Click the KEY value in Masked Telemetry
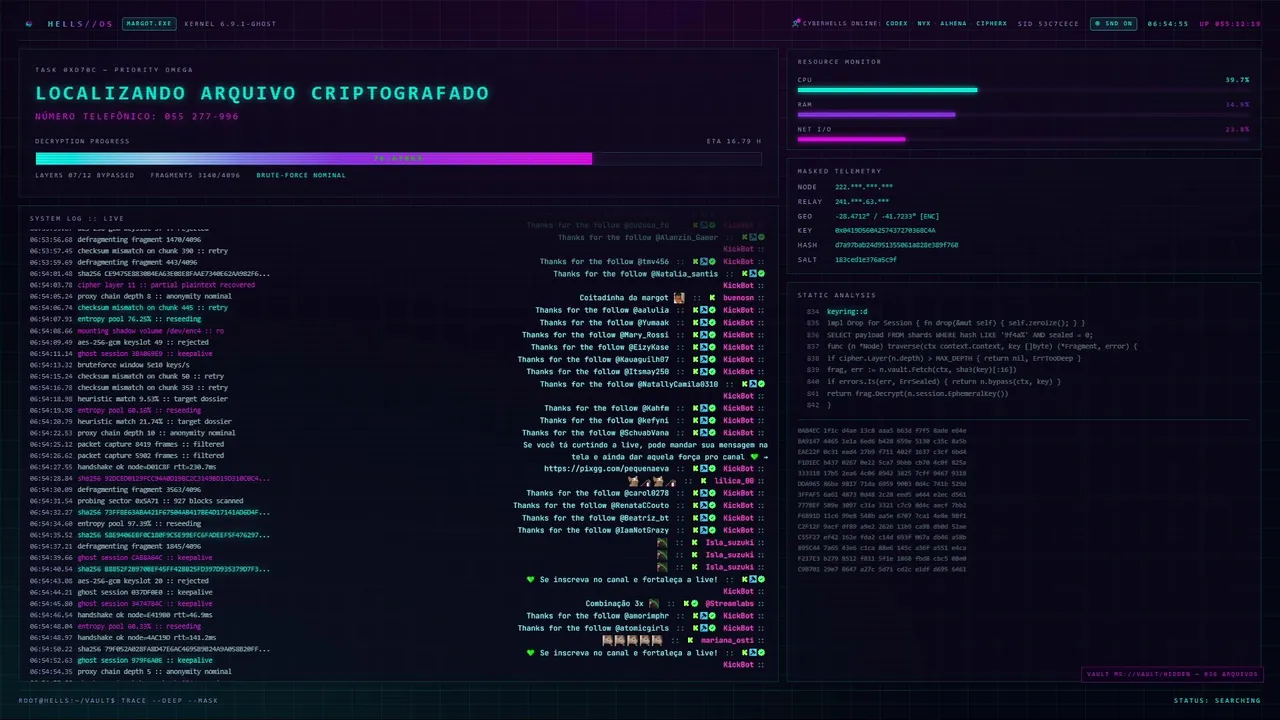Viewport: 1280px width, 720px height. [x=885, y=230]
